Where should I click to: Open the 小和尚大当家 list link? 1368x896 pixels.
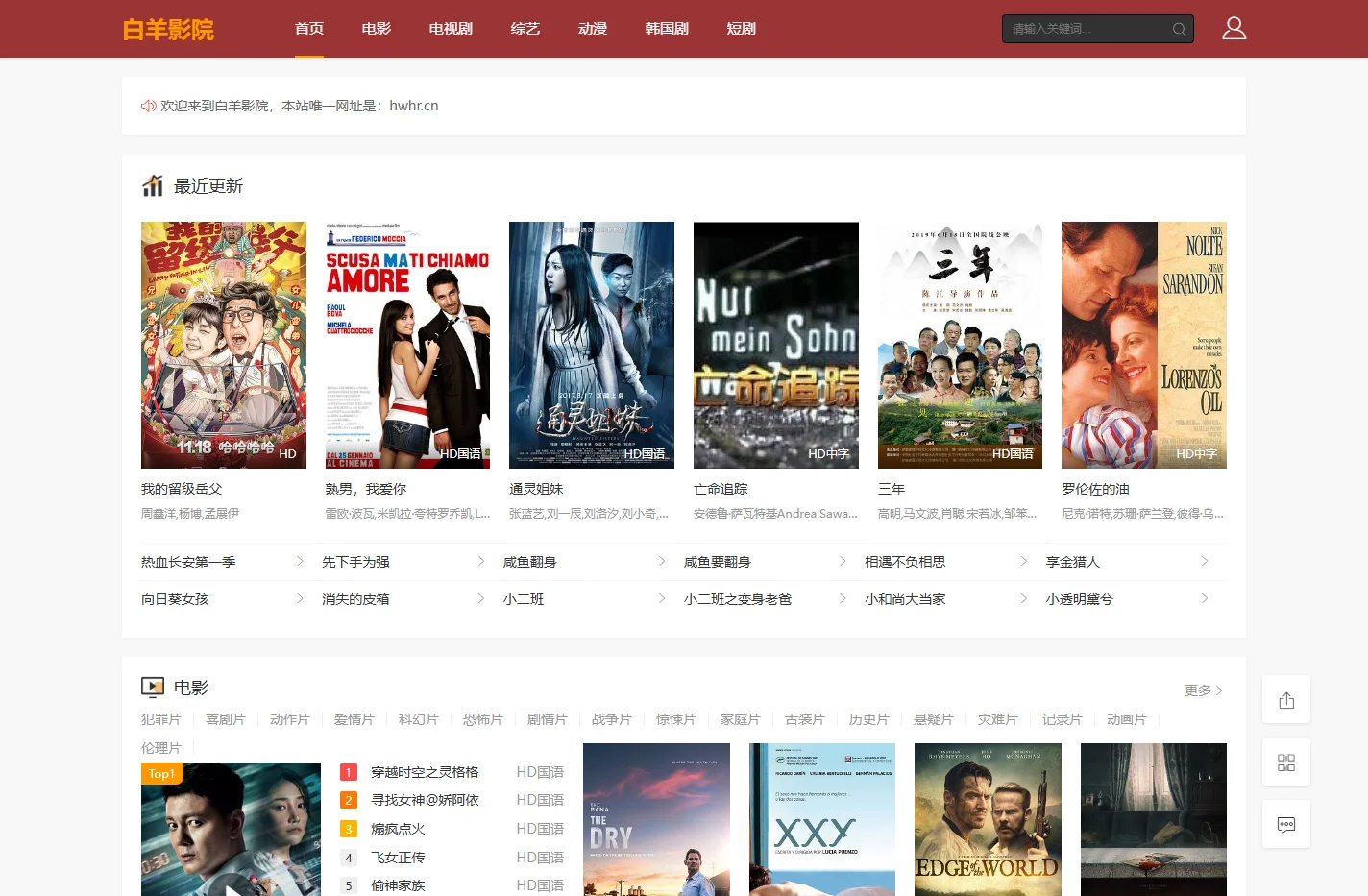click(x=905, y=599)
